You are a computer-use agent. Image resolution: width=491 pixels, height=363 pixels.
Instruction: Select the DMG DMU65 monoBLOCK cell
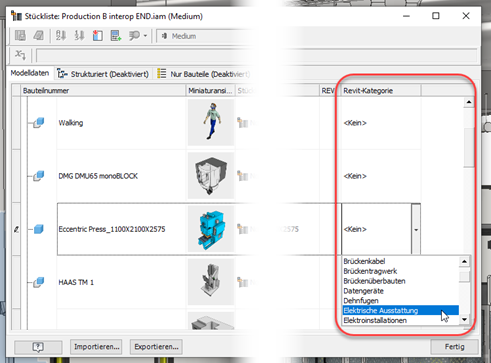tap(121, 176)
